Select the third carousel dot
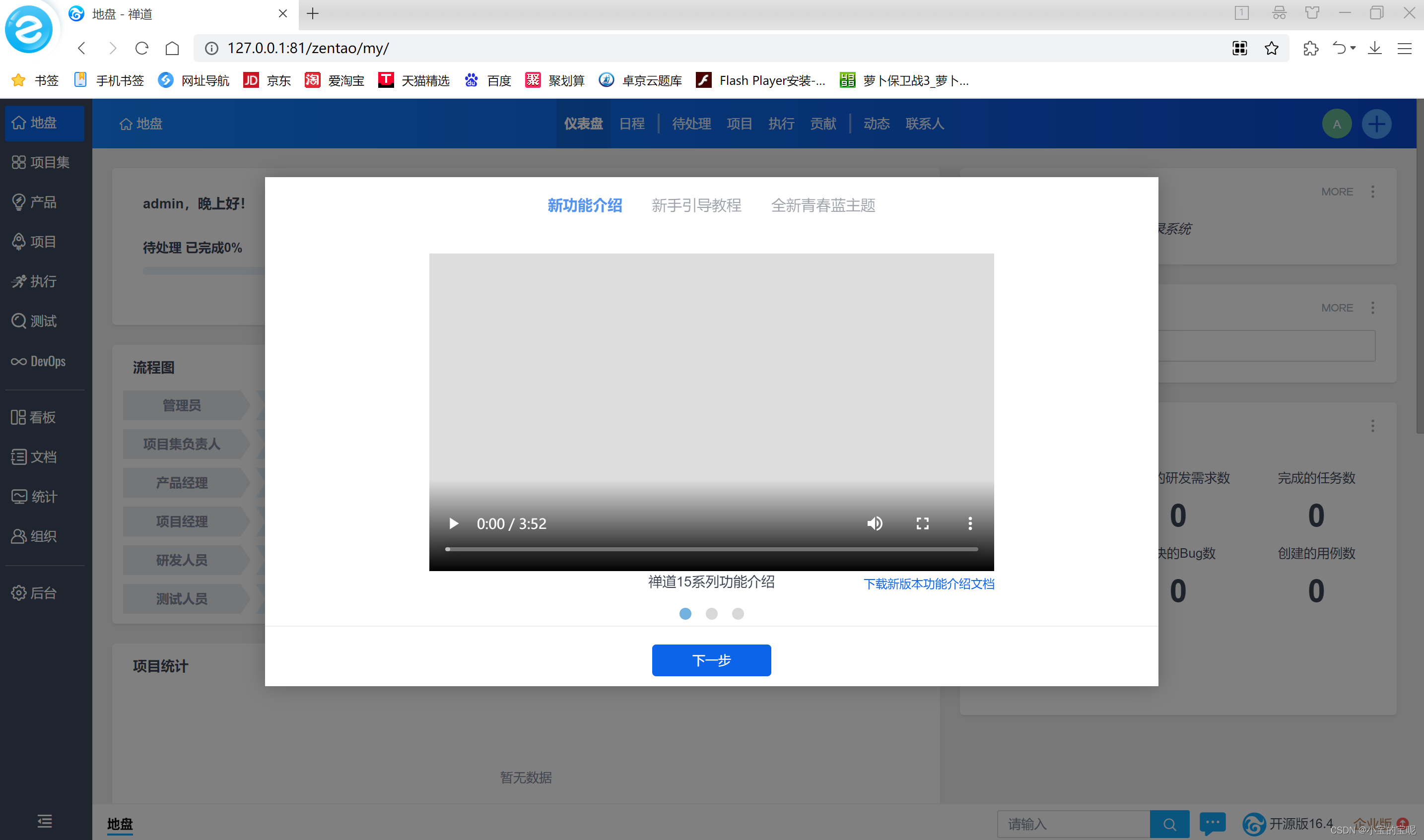 pyautogui.click(x=738, y=614)
